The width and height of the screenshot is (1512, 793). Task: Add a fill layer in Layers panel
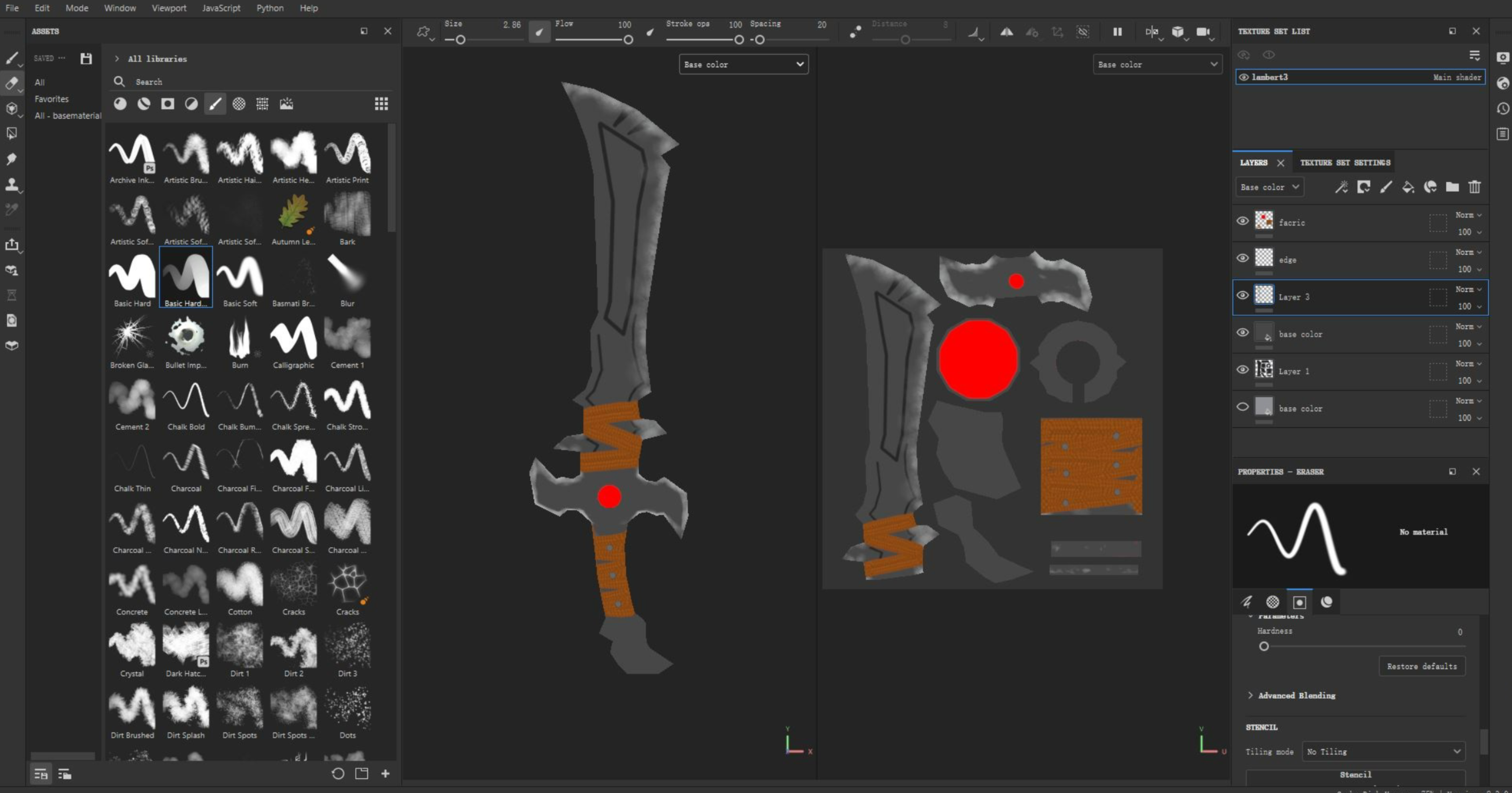[x=1408, y=187]
